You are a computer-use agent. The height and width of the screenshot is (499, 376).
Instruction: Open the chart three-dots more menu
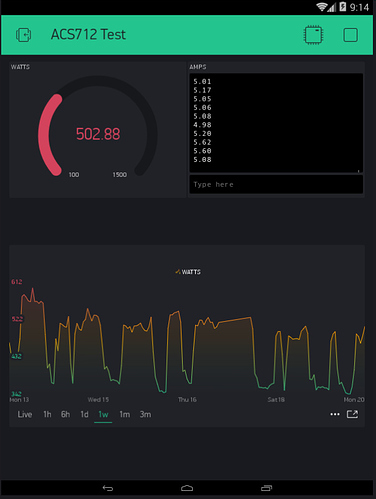[335, 414]
